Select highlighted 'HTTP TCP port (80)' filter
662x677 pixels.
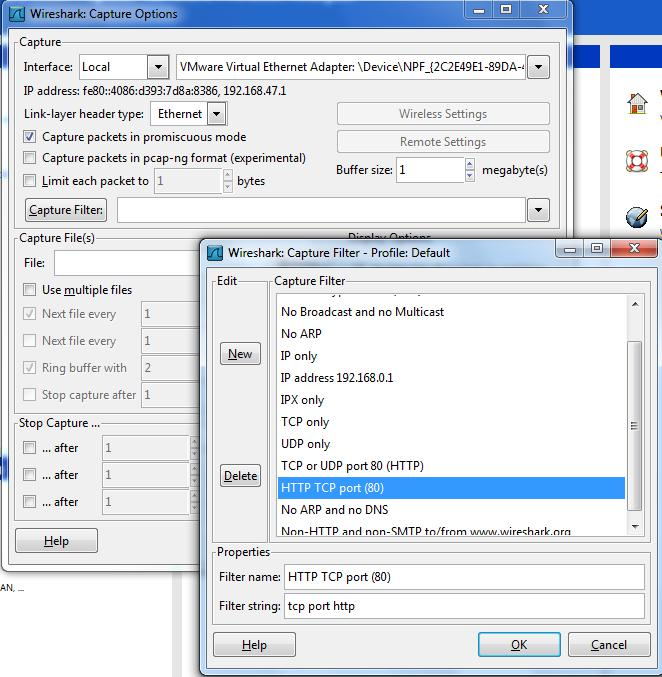click(x=451, y=488)
